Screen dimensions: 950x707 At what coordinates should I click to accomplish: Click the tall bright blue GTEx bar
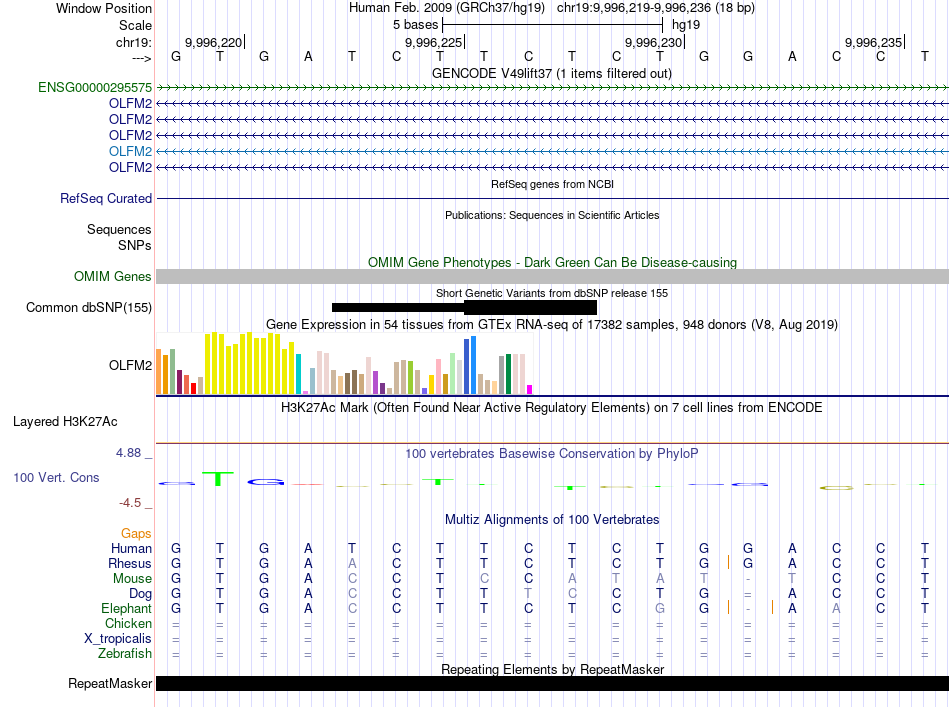[x=474, y=365]
